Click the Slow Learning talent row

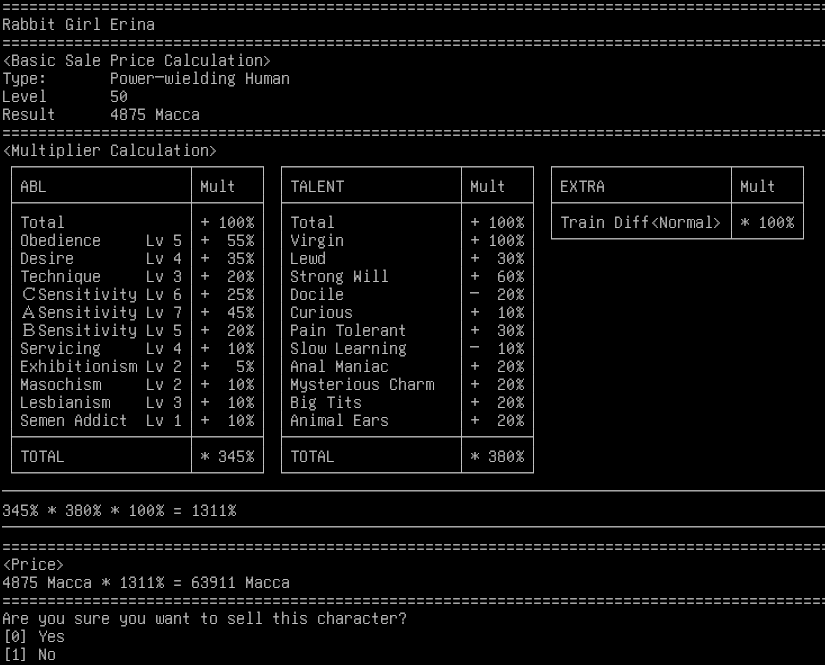tap(407, 349)
